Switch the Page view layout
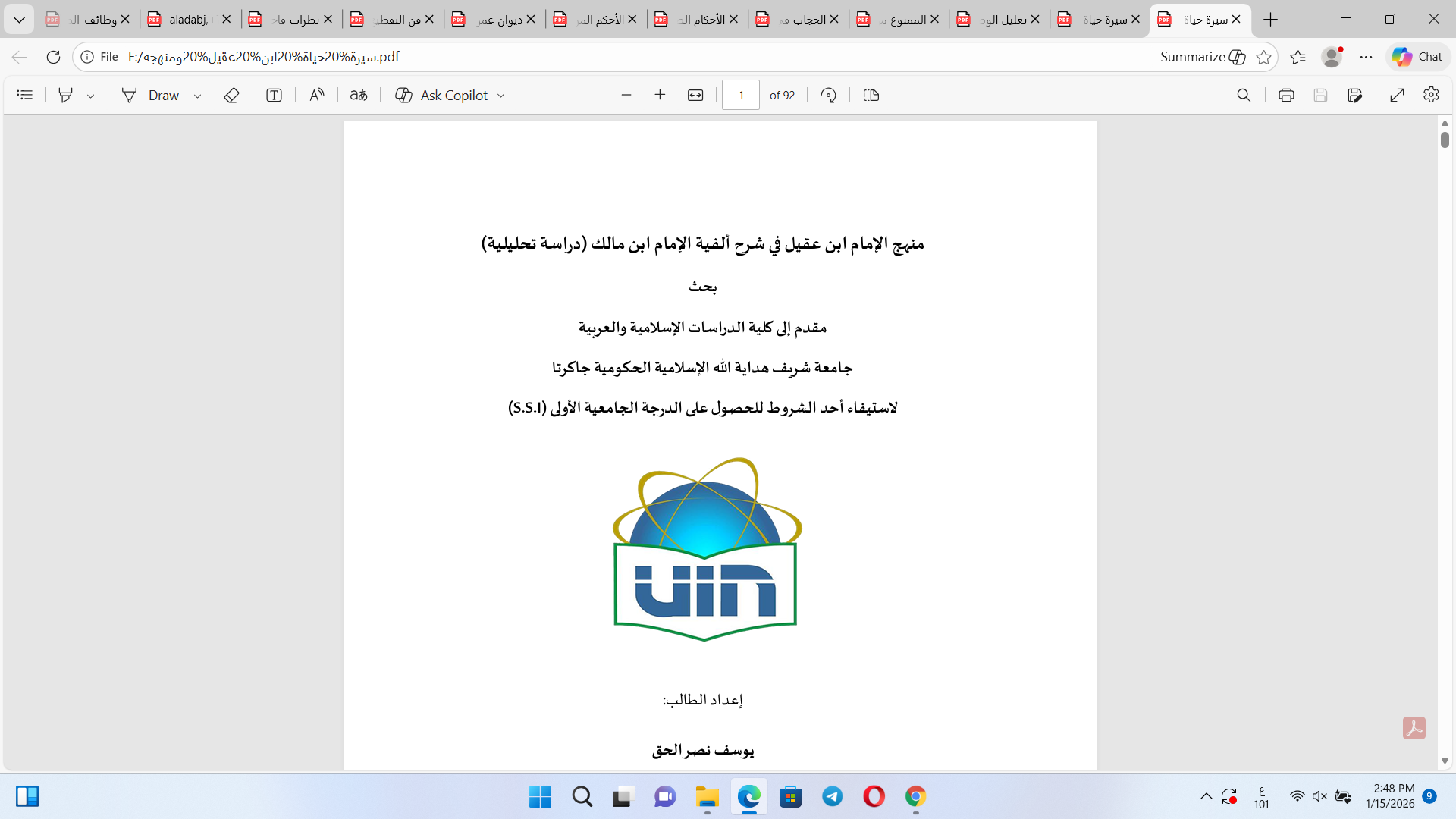 point(871,95)
